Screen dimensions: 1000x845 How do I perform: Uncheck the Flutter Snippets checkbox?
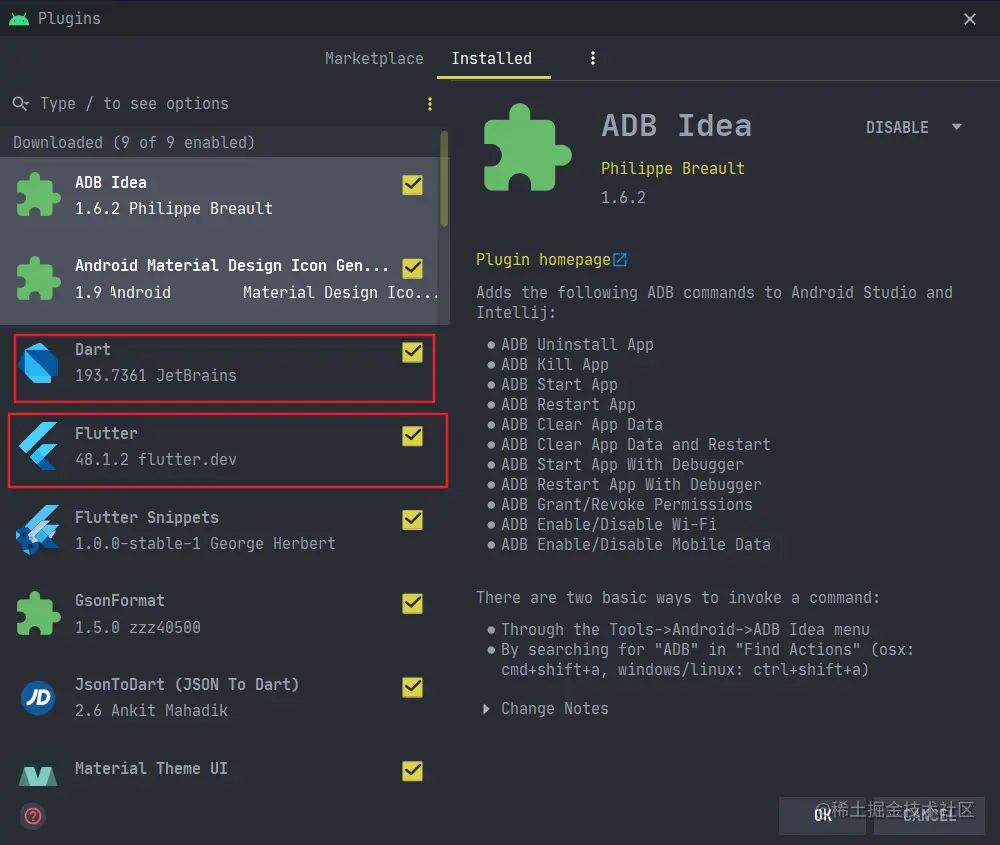pyautogui.click(x=413, y=520)
